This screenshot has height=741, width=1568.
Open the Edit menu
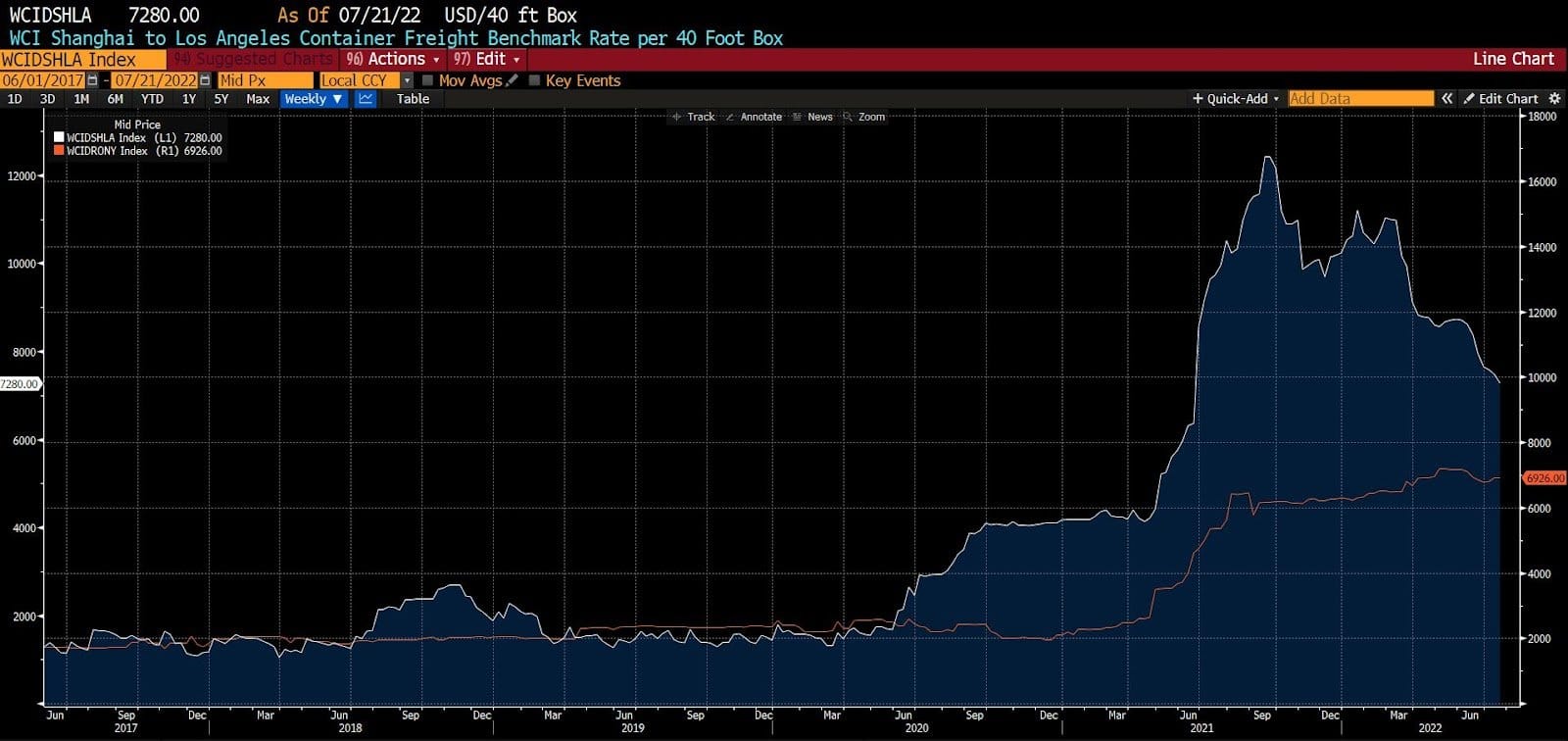tap(487, 59)
